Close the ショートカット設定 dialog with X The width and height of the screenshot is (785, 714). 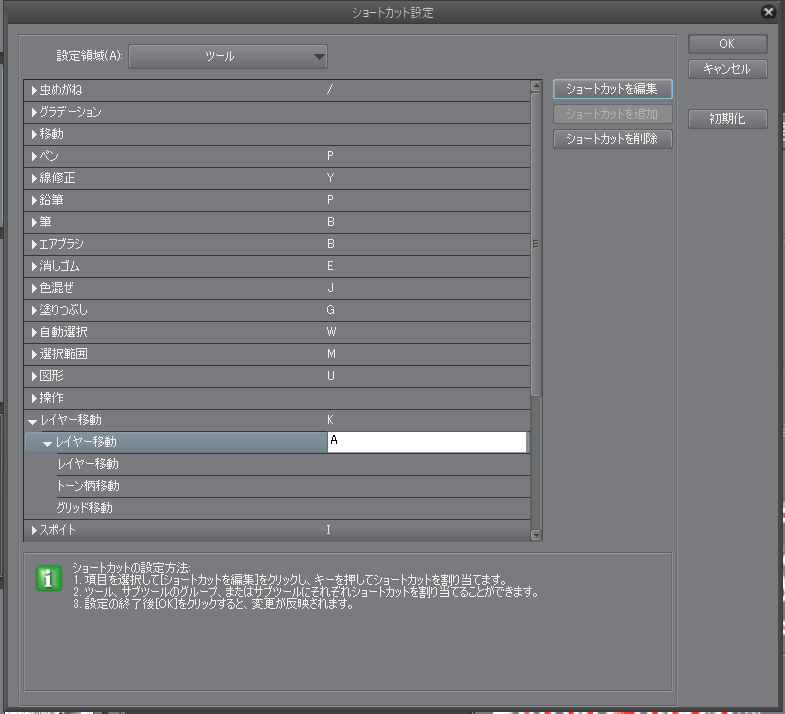tap(768, 13)
